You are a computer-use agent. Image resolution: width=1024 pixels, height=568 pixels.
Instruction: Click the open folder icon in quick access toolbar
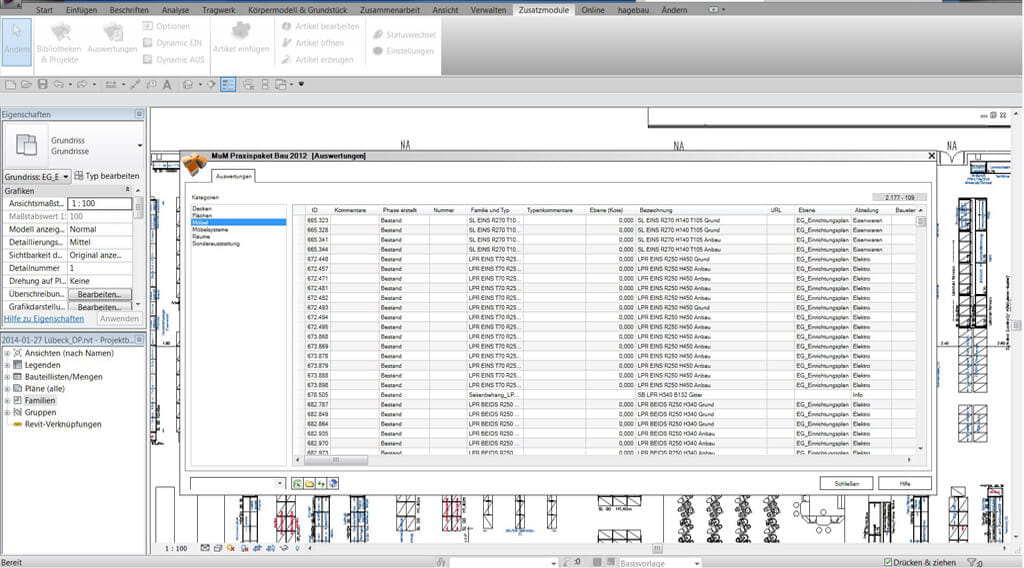27,85
